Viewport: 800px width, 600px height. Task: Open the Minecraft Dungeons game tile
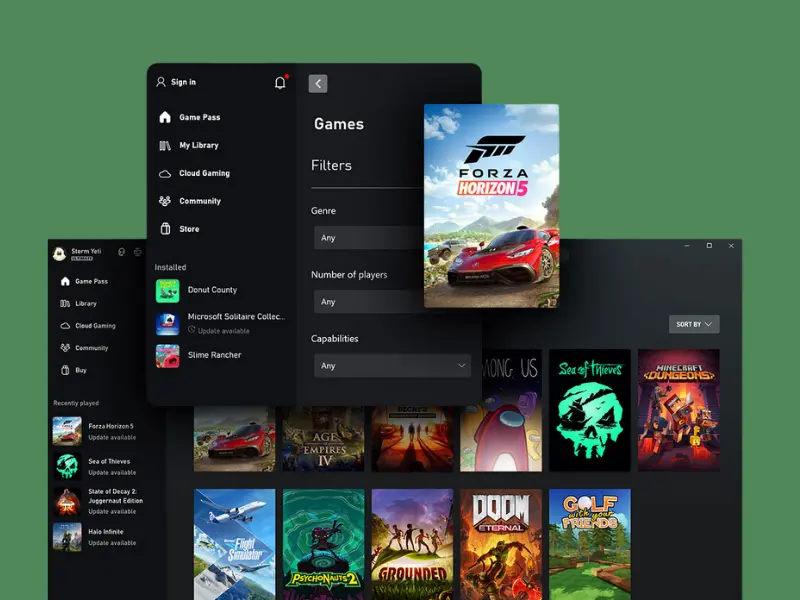point(678,410)
